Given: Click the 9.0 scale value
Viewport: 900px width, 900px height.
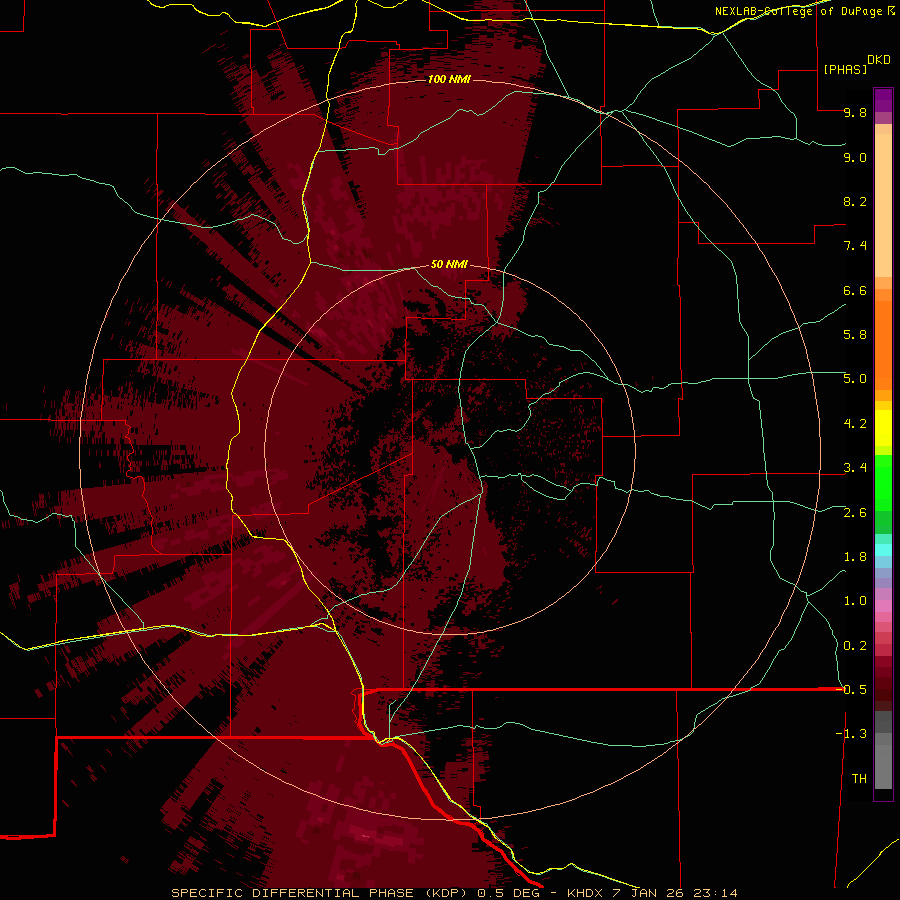Looking at the screenshot, I should [855, 157].
